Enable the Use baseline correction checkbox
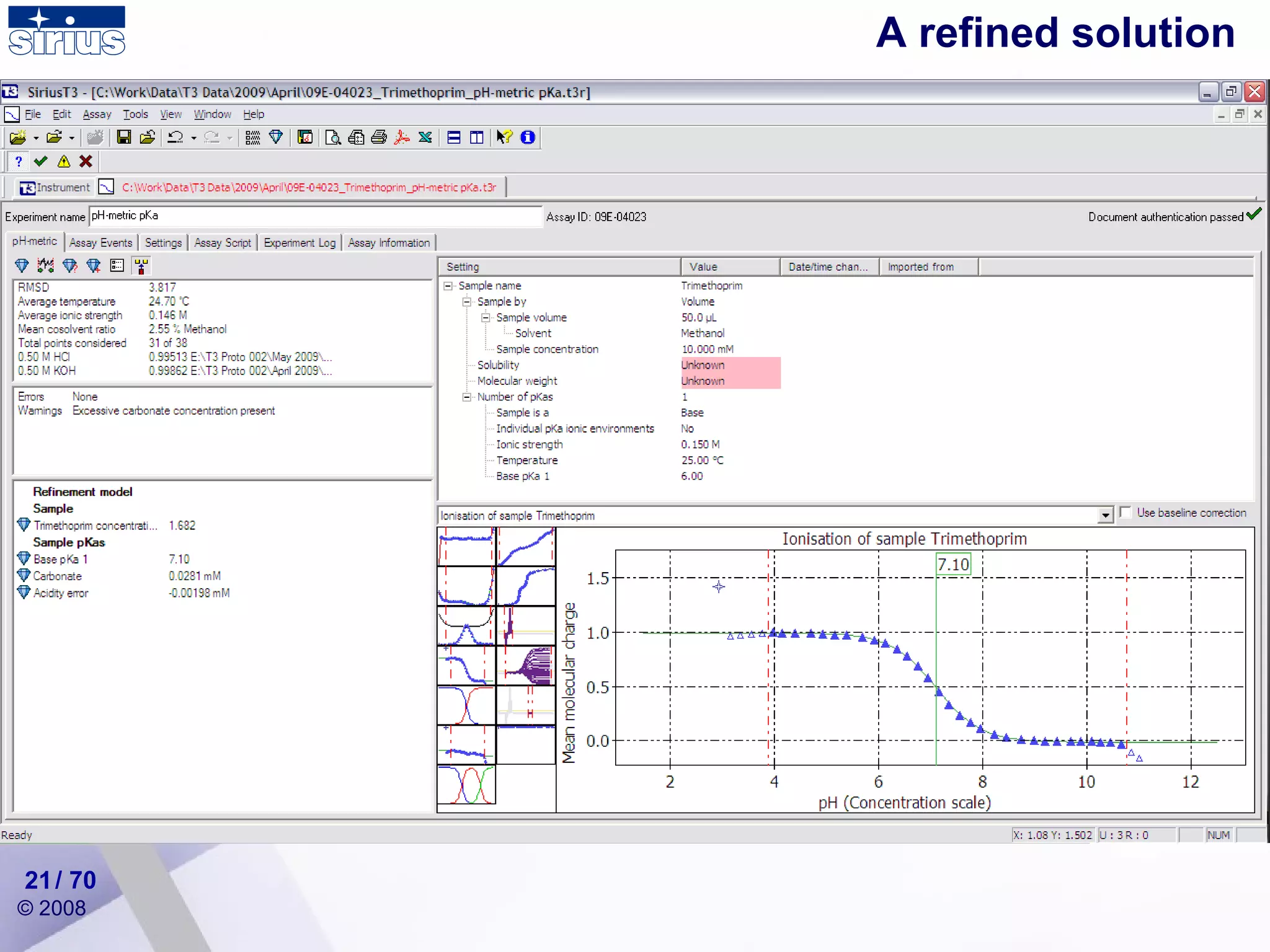 pos(1126,513)
